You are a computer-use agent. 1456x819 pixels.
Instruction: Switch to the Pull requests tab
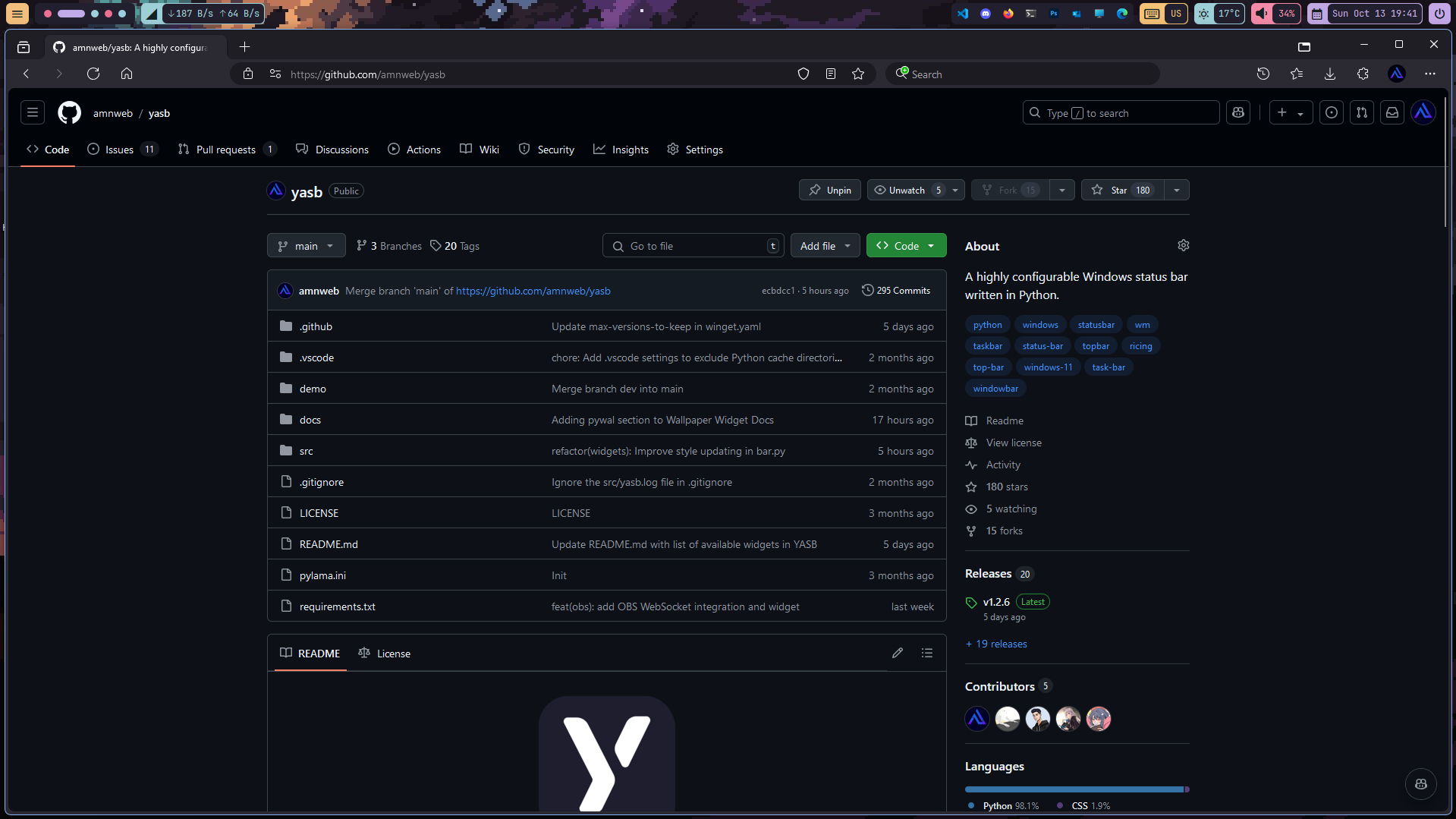pyautogui.click(x=227, y=150)
